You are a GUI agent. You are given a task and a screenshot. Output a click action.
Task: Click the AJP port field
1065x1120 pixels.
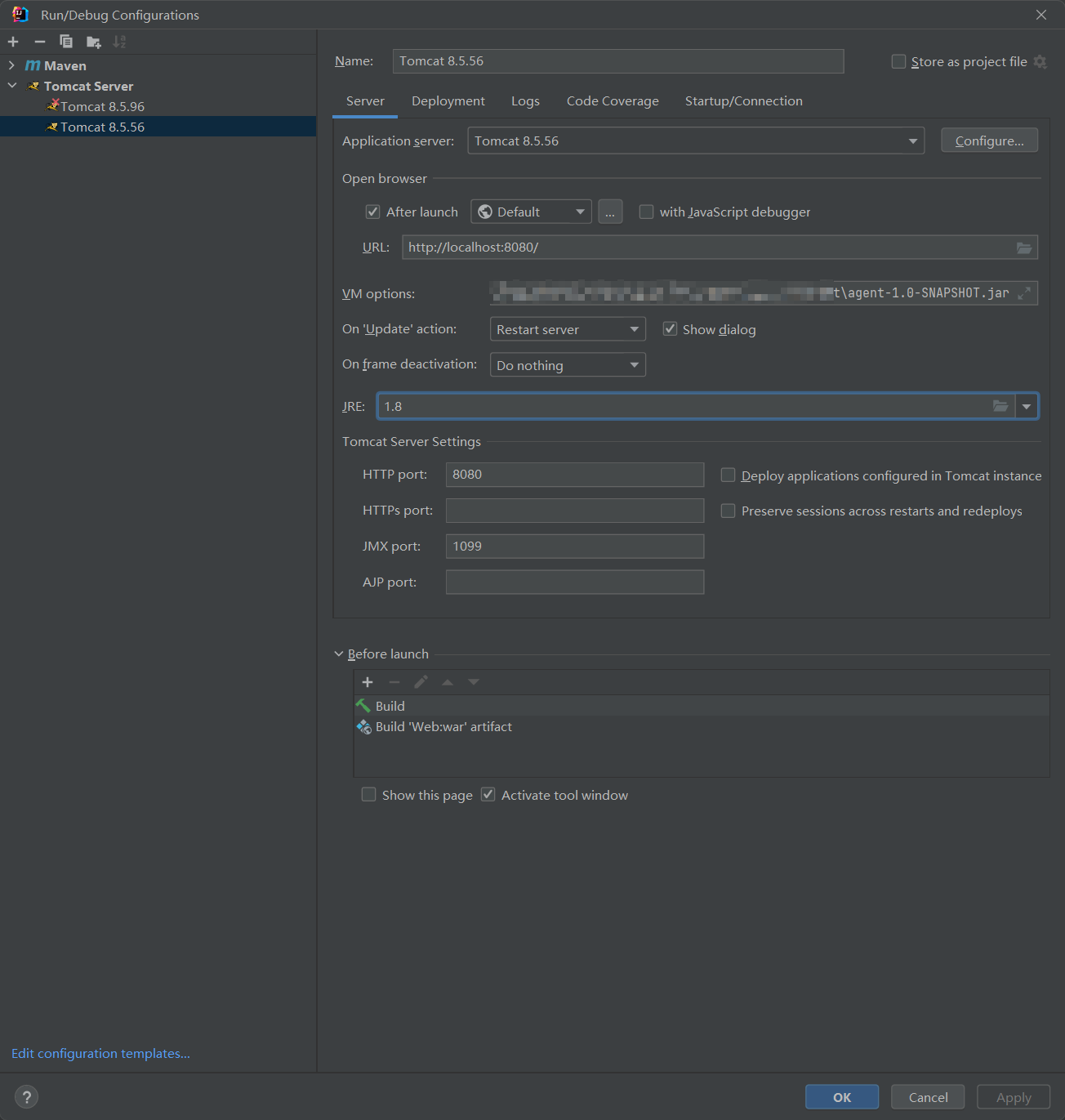(x=575, y=582)
